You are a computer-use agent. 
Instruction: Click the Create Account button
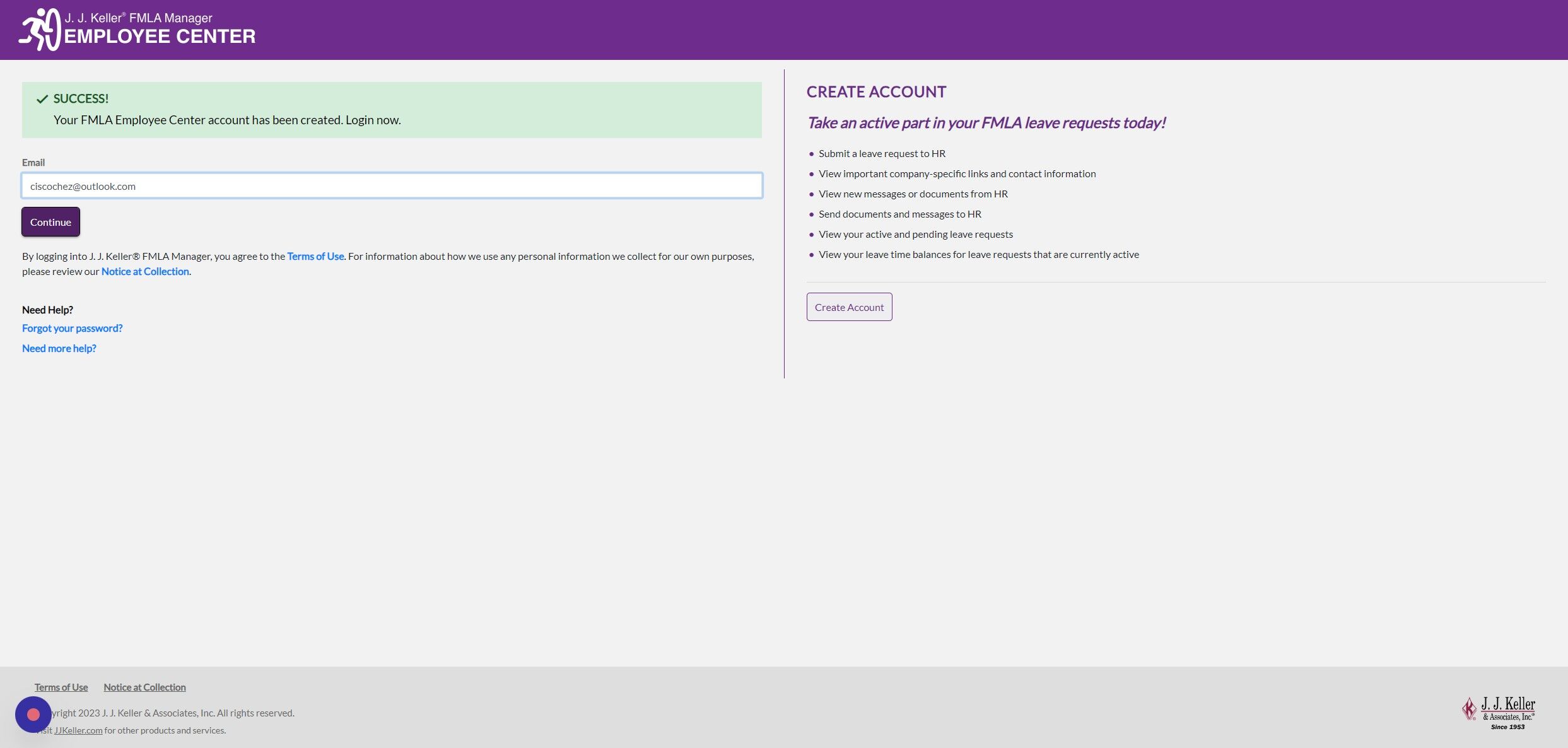click(849, 307)
